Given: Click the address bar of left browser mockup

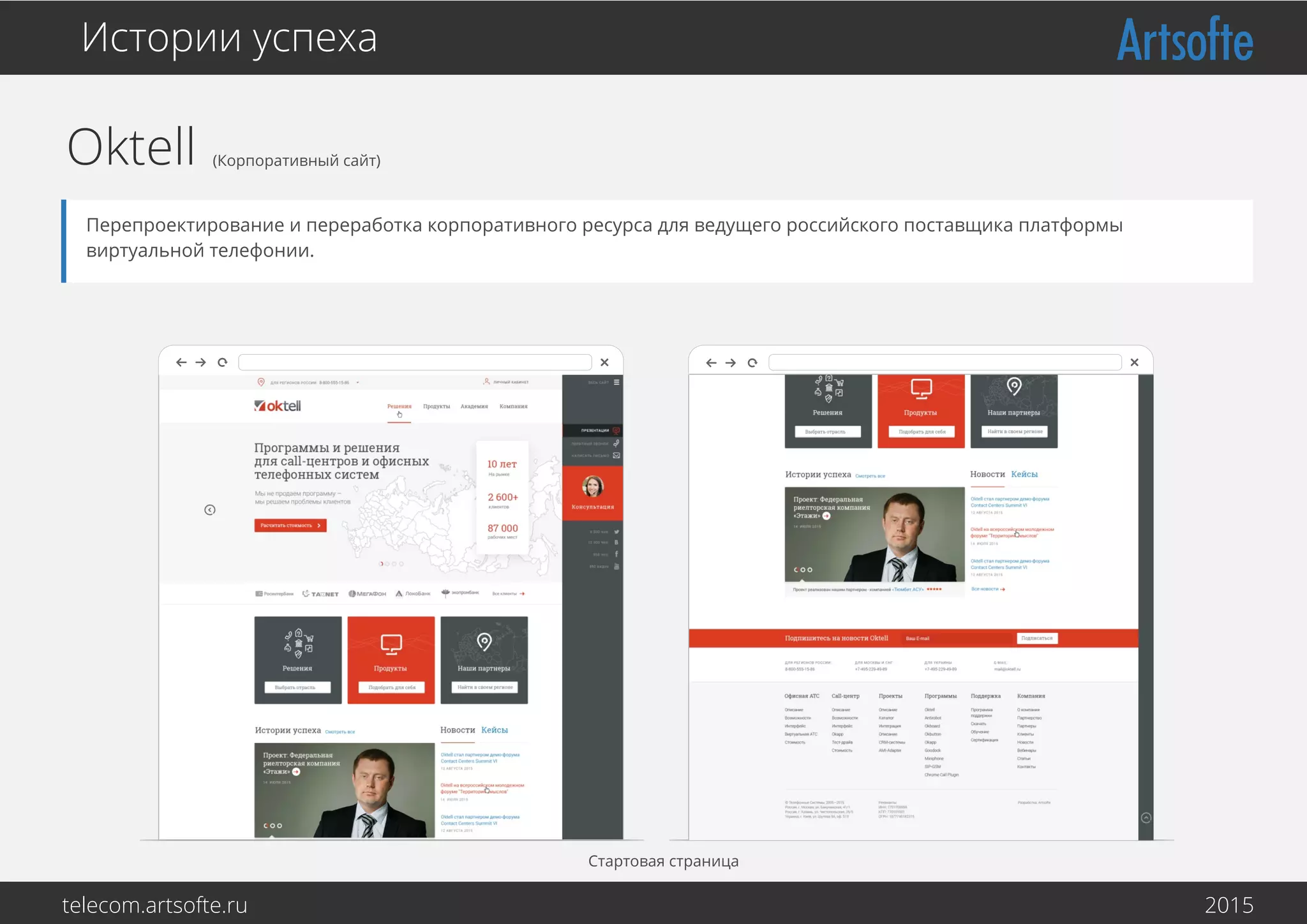Looking at the screenshot, I should [x=415, y=362].
